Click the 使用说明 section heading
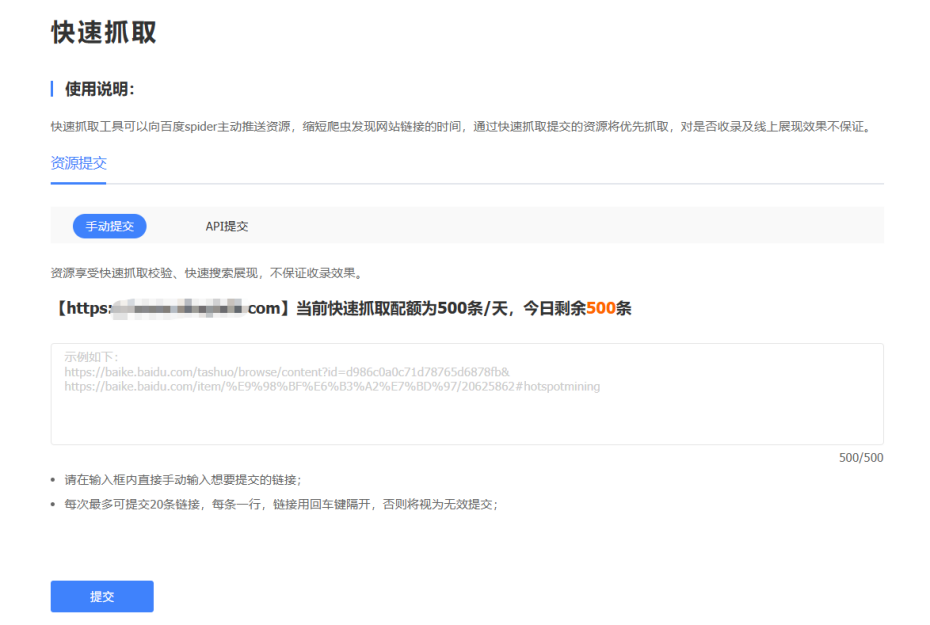 point(99,89)
